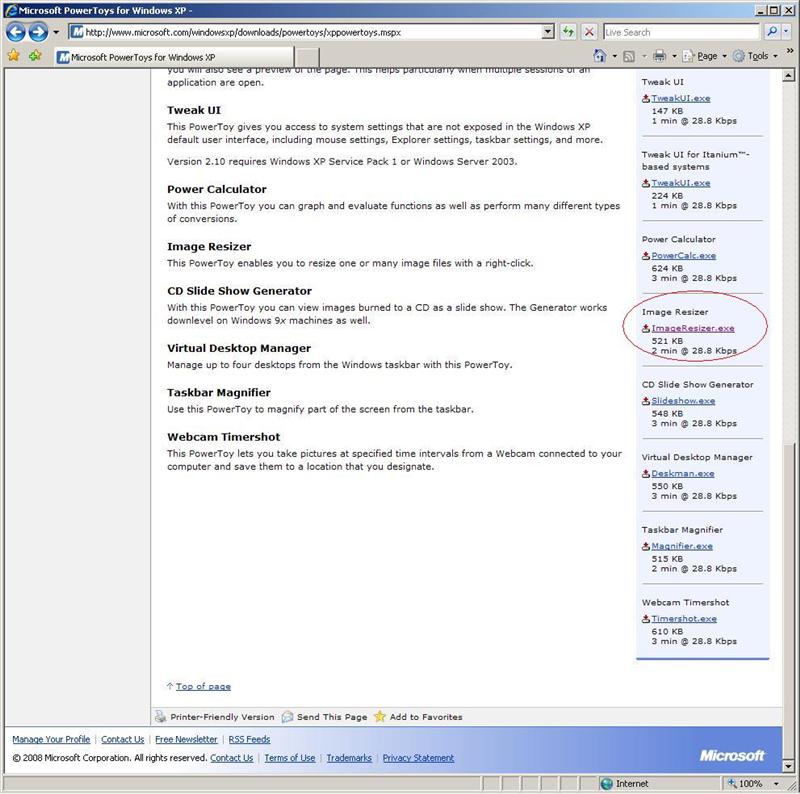Click download icon beside Slideshow.exe
This screenshot has width=800, height=794.
pyautogui.click(x=646, y=401)
